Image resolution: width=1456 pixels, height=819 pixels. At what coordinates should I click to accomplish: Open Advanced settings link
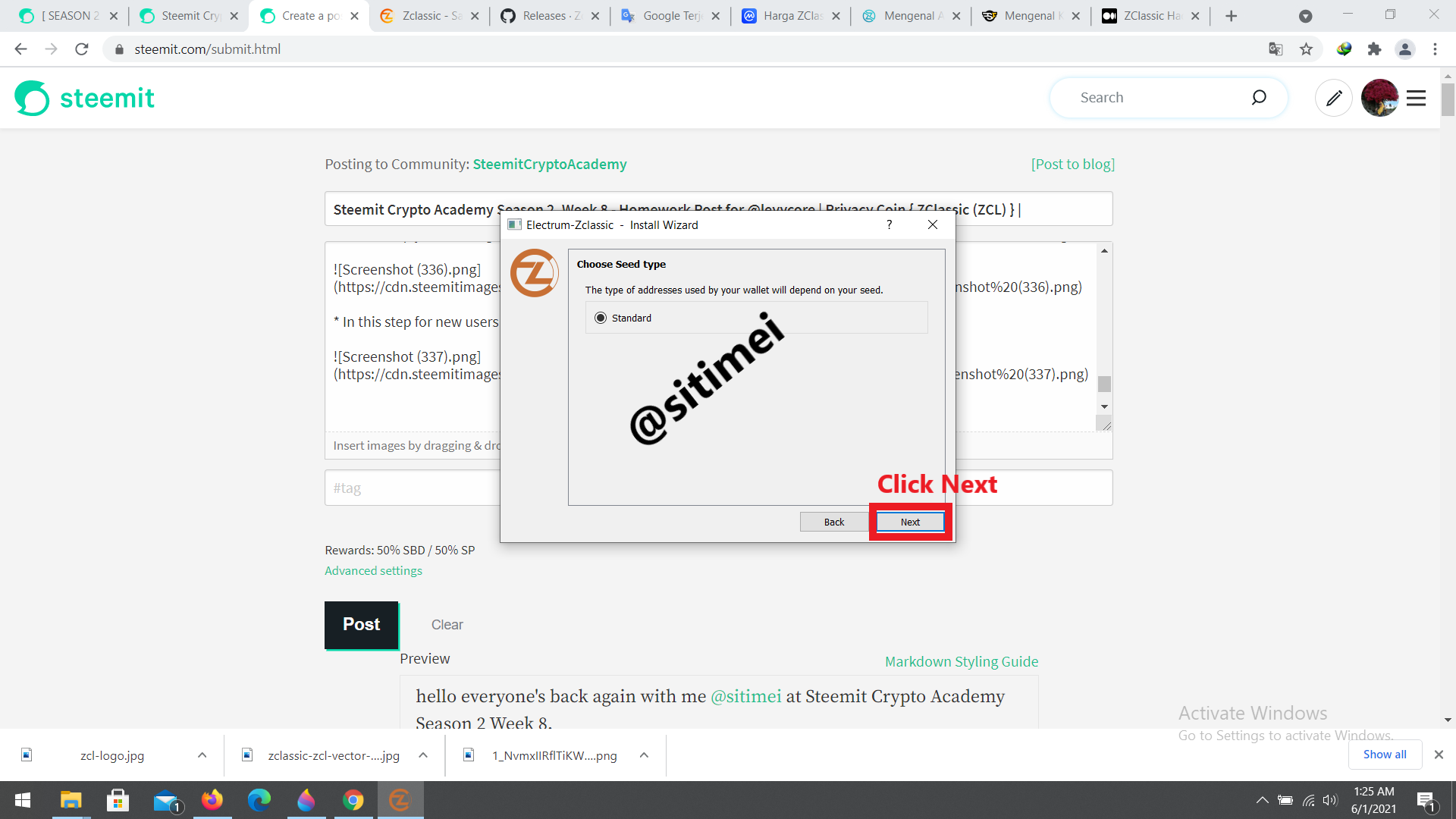point(373,571)
